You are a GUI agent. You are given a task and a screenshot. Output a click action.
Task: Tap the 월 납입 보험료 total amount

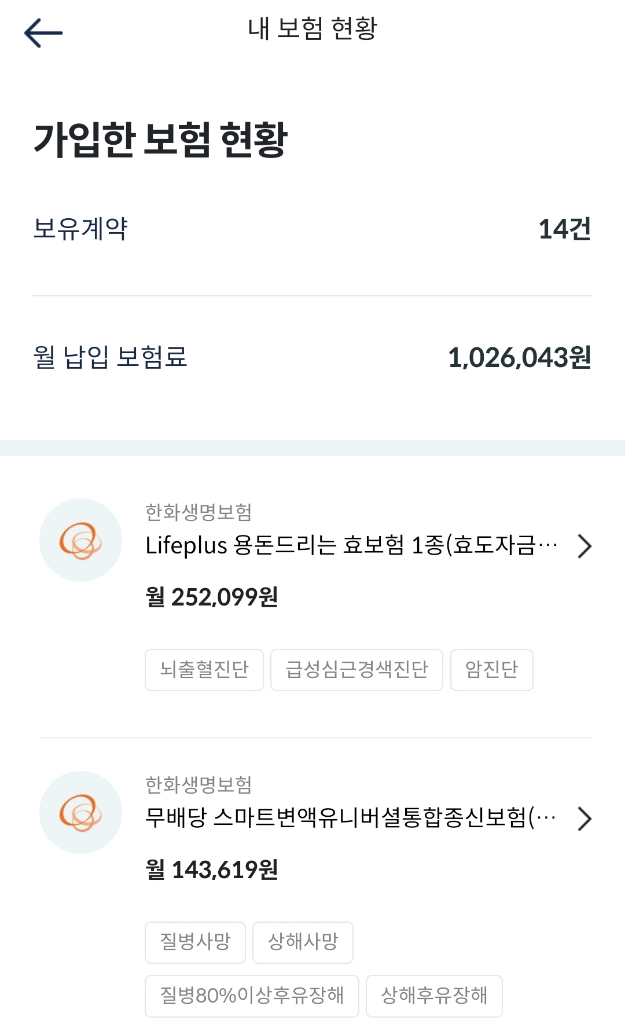[519, 357]
